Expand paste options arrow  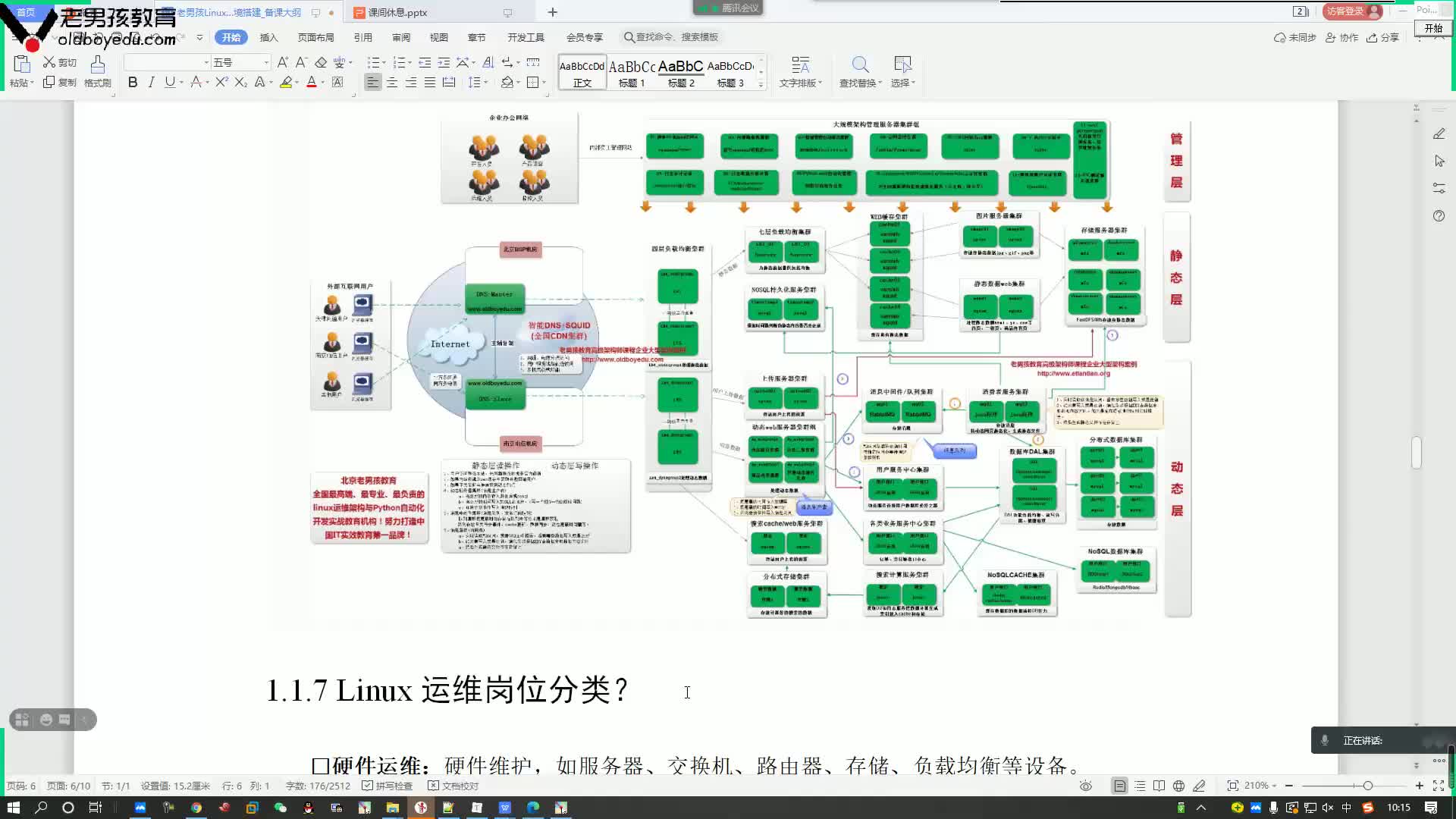point(32,83)
